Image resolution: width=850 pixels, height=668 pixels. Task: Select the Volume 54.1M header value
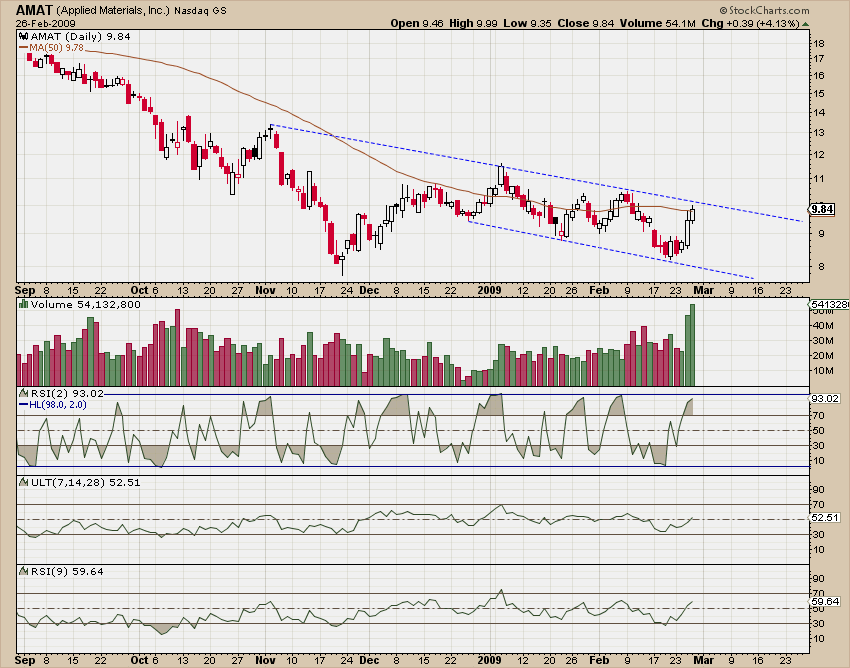click(658, 23)
